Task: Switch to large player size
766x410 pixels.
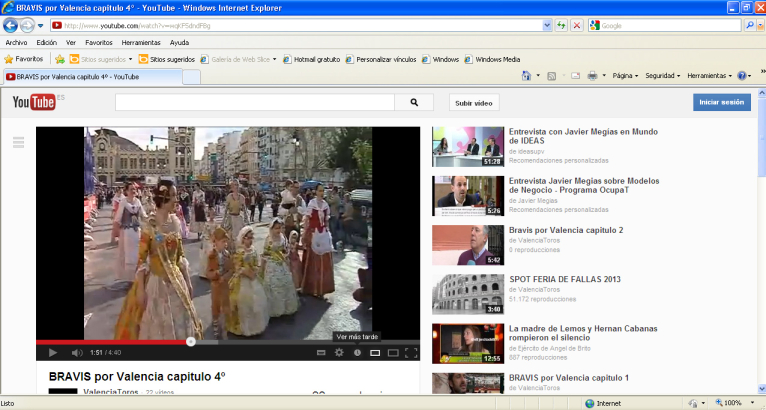Action: point(393,352)
